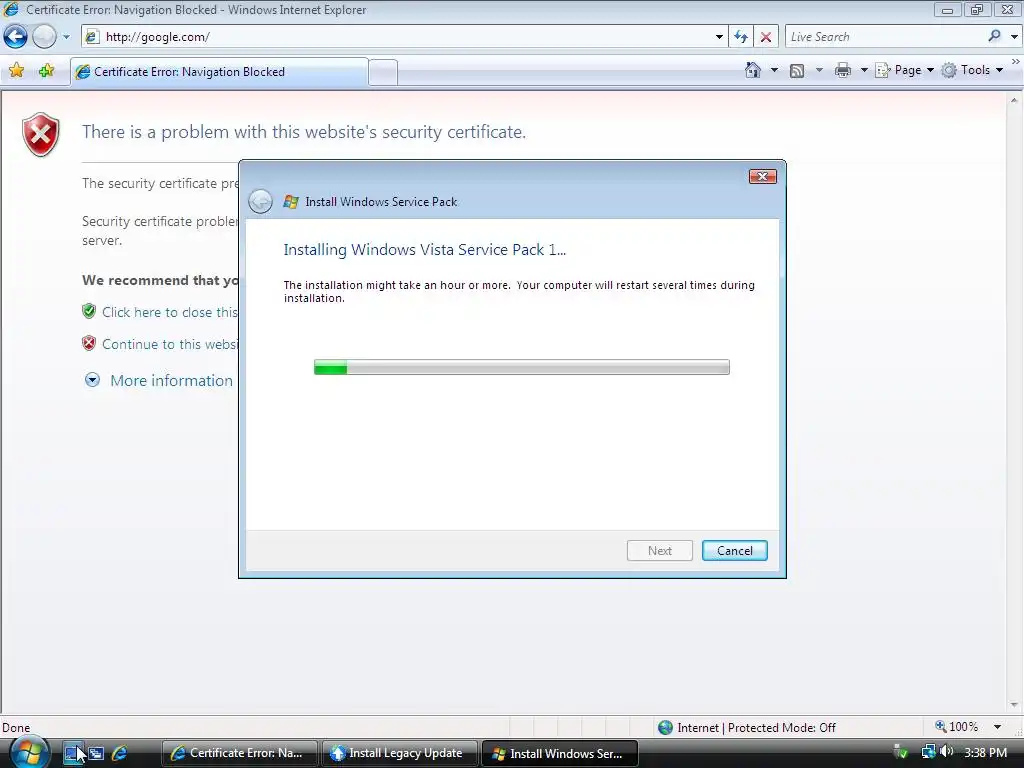Click the Internet | Protected Mode: Off status
The width and height of the screenshot is (1024, 768).
[x=746, y=728]
